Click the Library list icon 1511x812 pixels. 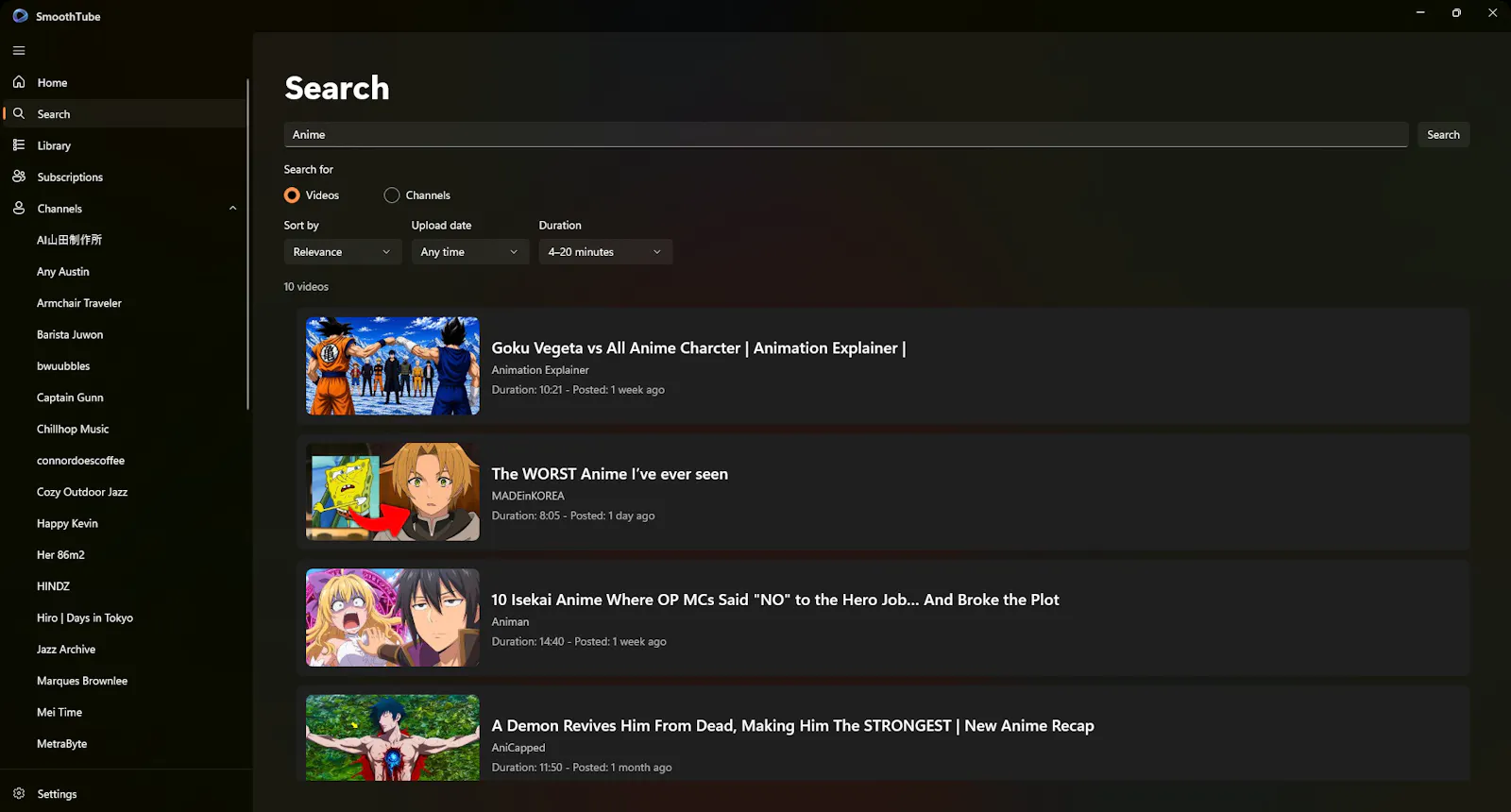click(x=19, y=145)
